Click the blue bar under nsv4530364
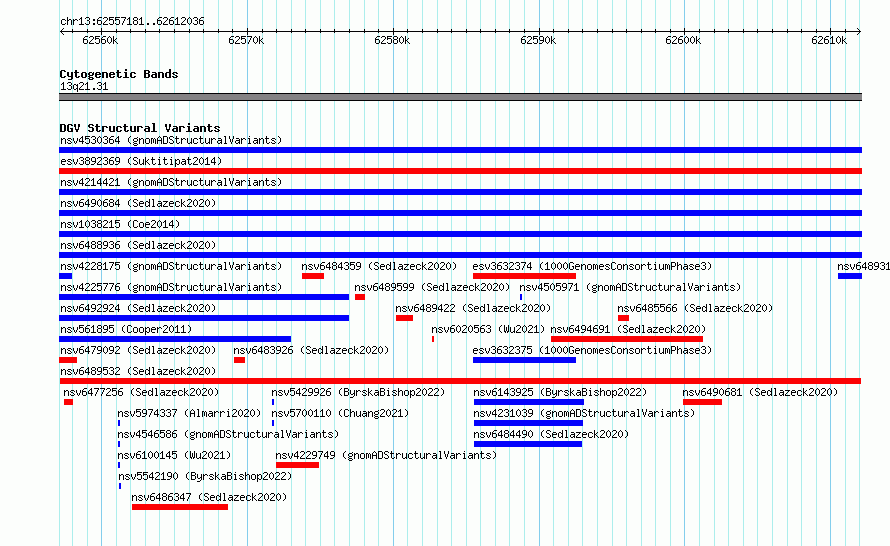Screen dimensions: 890x546 coord(460,150)
